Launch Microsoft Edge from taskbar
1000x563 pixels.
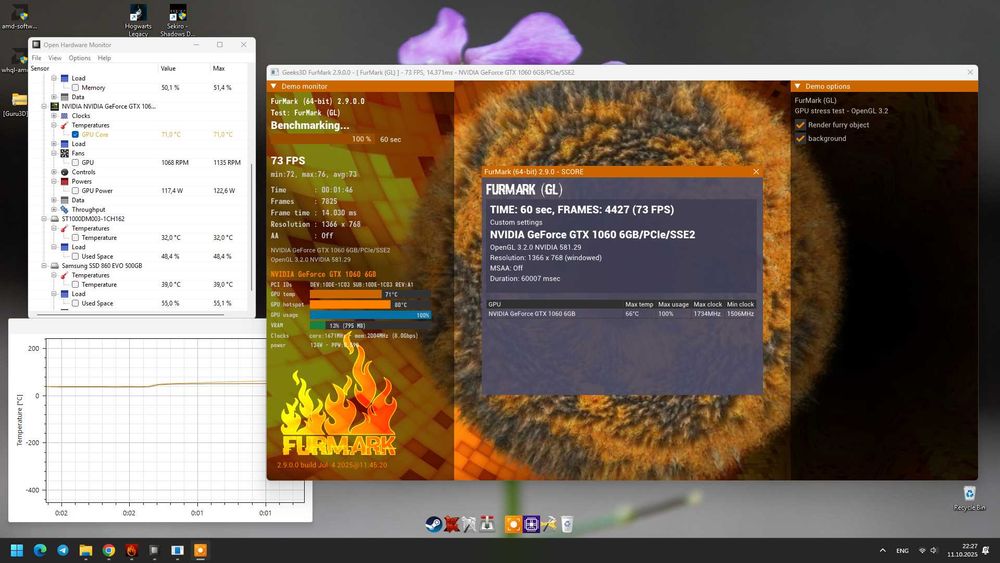coord(40,550)
